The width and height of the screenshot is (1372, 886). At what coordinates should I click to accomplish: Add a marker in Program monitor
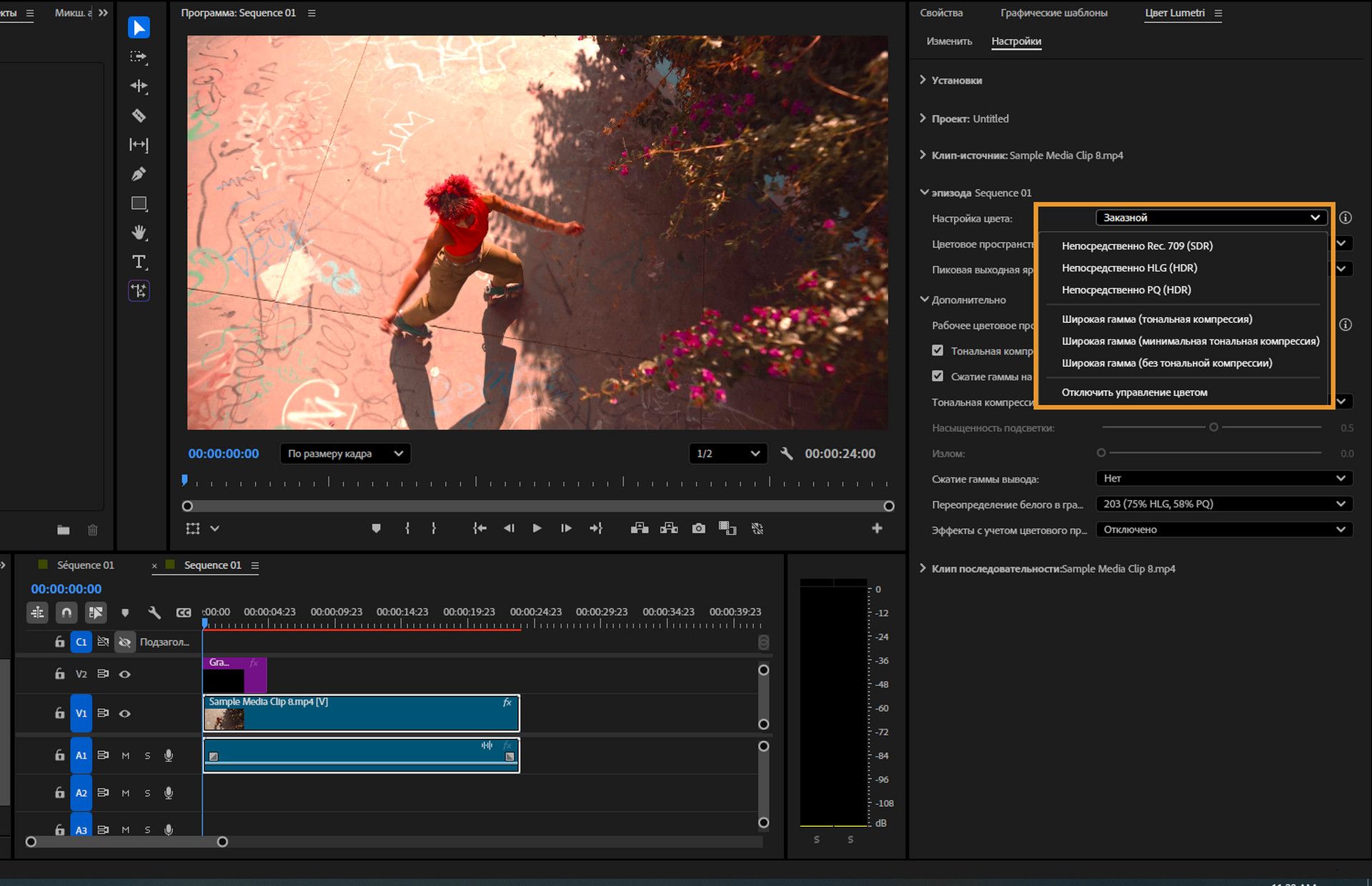click(376, 529)
